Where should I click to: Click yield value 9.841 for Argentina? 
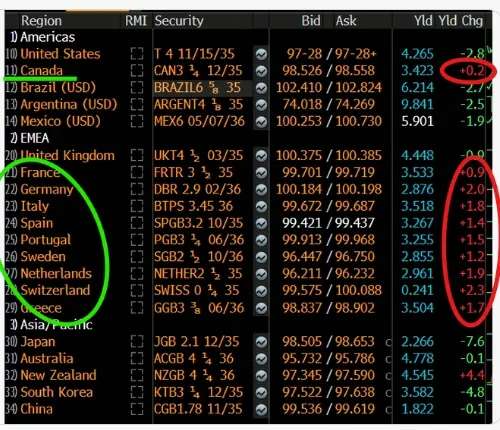pyautogui.click(x=418, y=105)
